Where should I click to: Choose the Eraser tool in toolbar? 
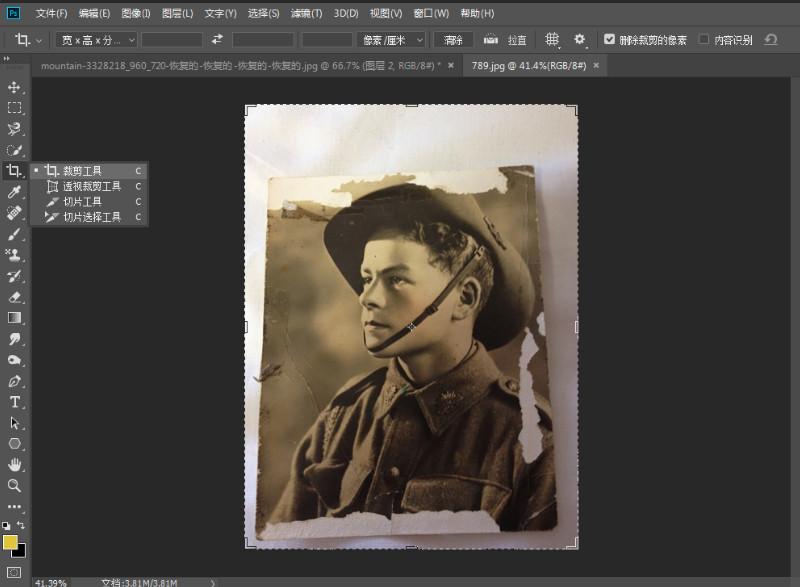(15, 296)
